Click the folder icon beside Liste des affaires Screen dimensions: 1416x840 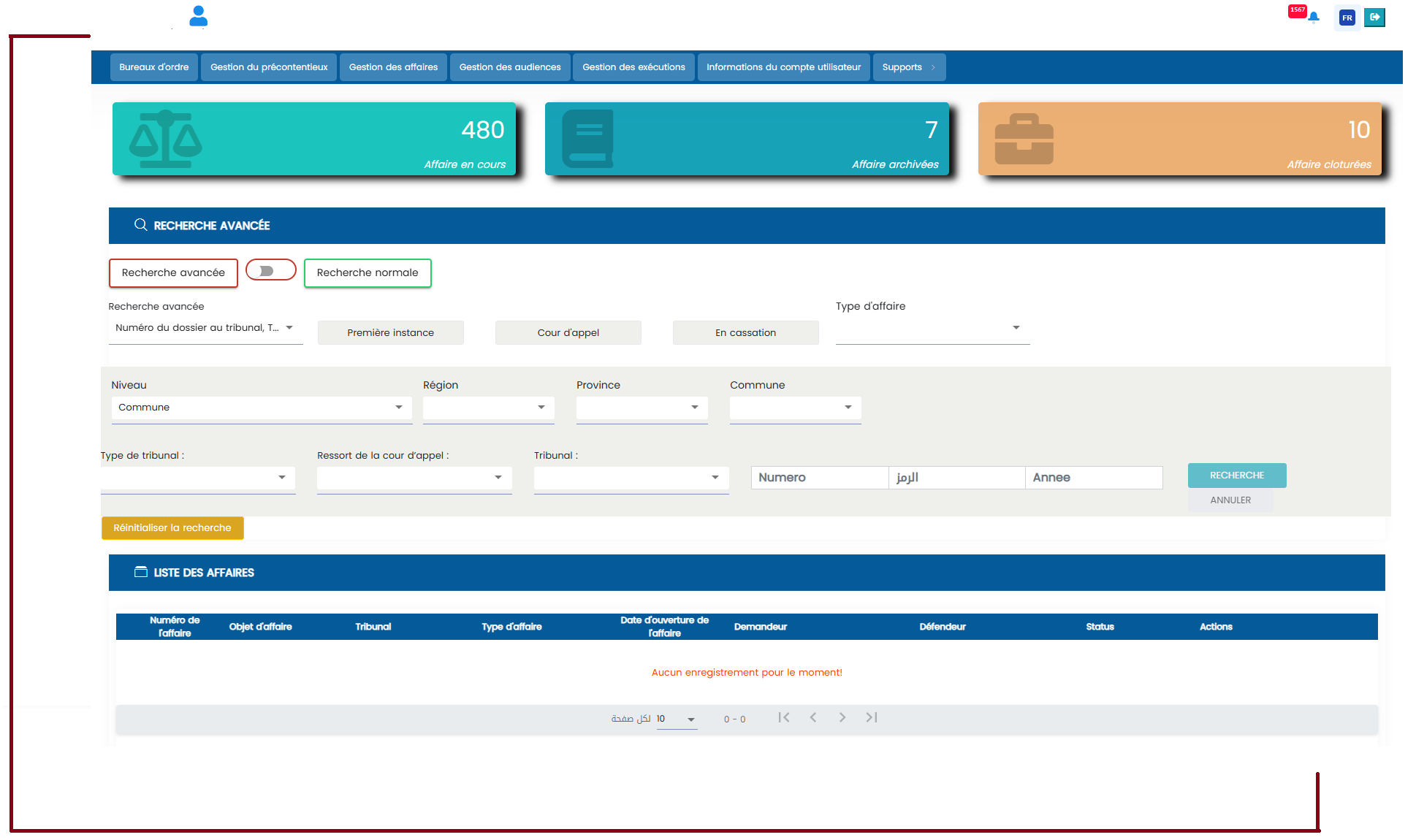141,572
